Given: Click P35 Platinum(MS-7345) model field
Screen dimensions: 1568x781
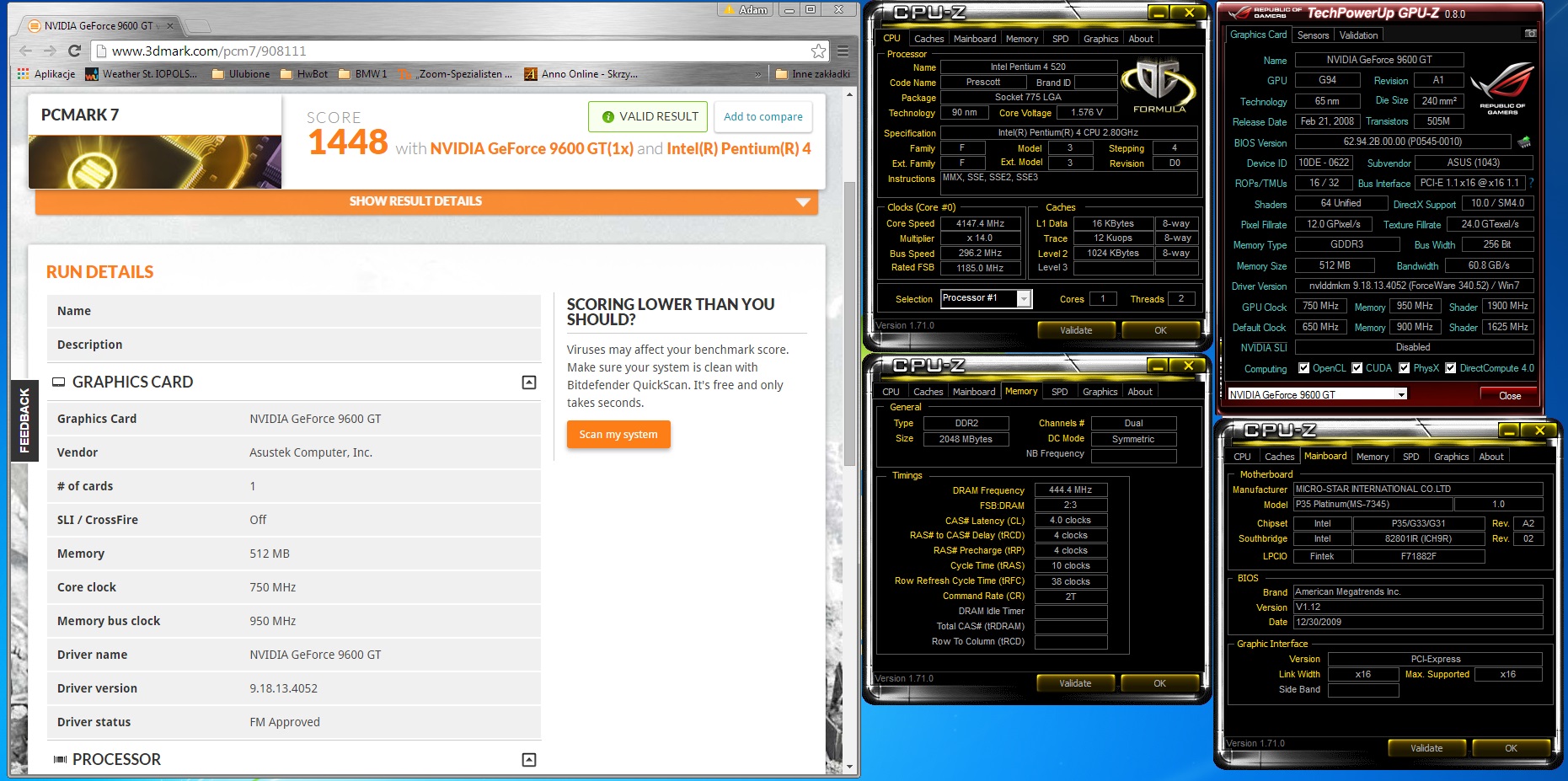Looking at the screenshot, I should pos(1373,505).
